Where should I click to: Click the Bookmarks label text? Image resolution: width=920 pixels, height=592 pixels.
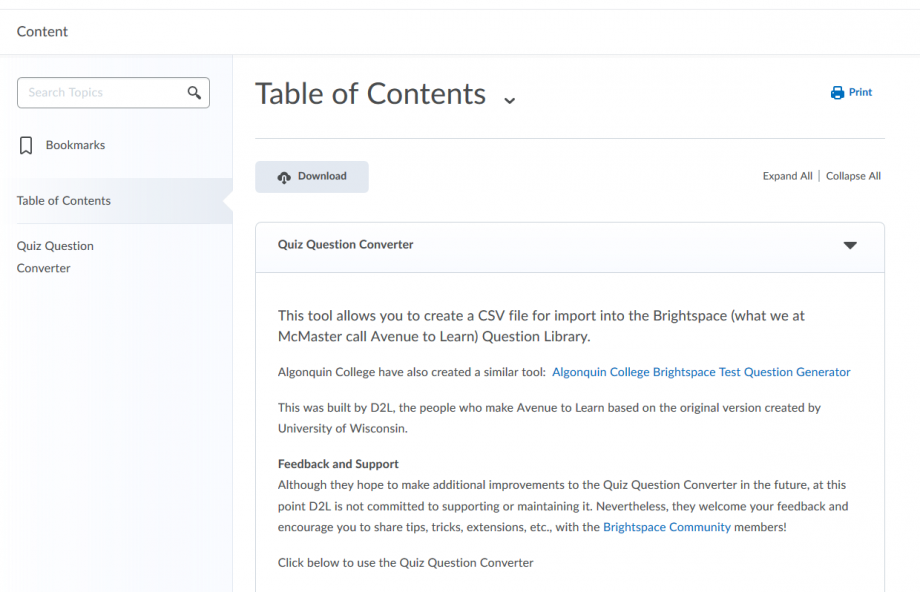[76, 144]
